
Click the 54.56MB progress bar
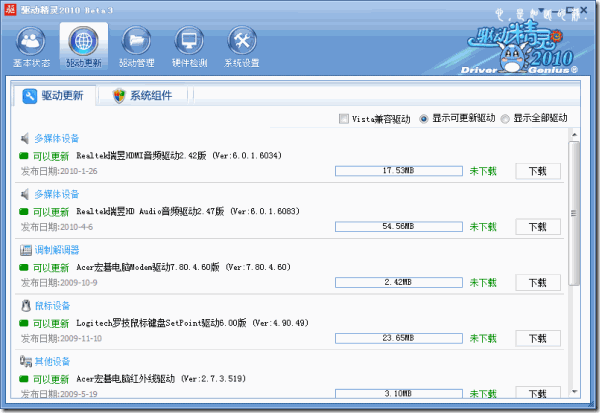click(x=399, y=227)
